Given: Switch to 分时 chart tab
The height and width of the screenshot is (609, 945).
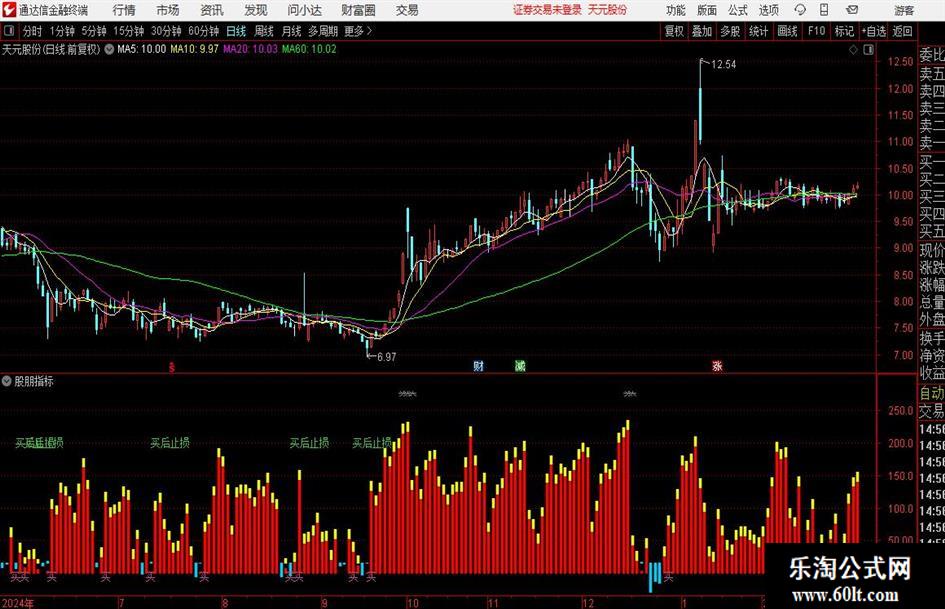Looking at the screenshot, I should tap(32, 31).
